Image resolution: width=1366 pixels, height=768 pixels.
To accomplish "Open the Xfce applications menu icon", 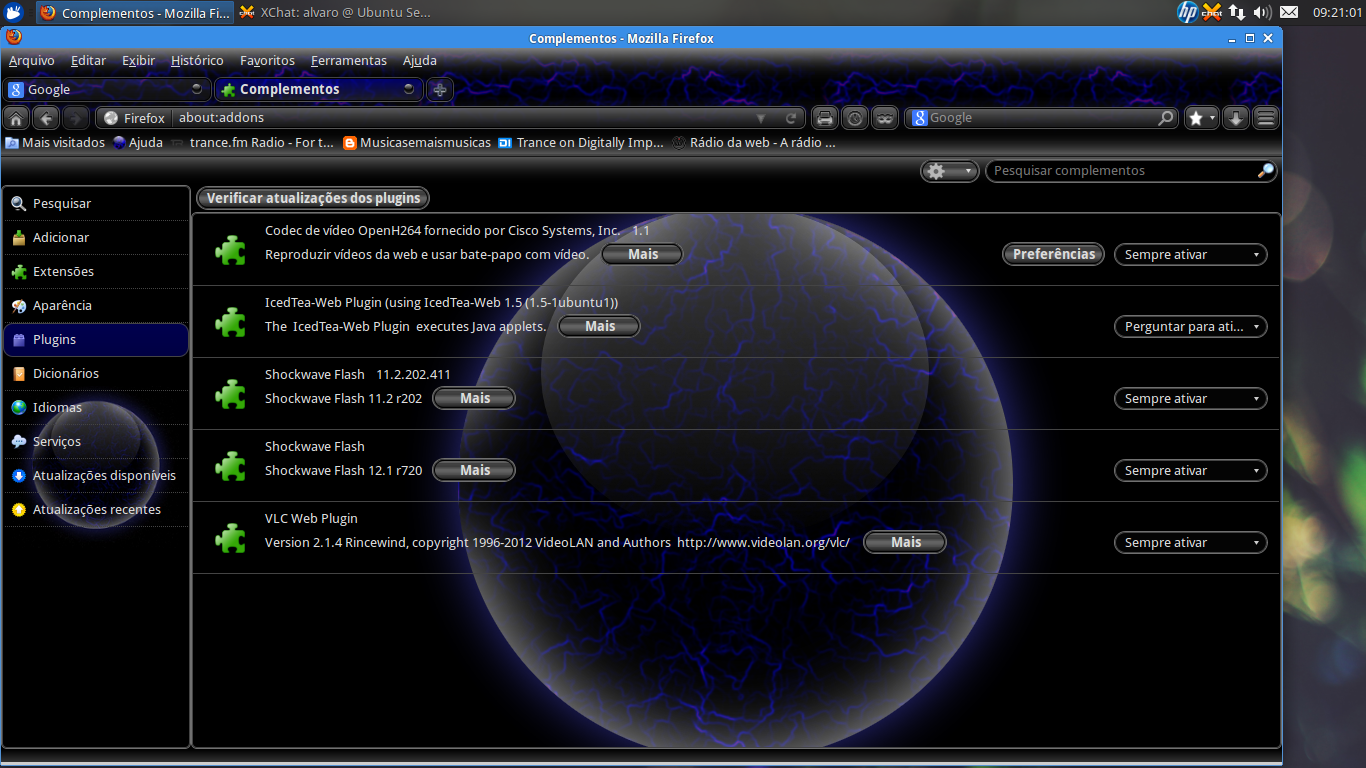I will coord(14,12).
